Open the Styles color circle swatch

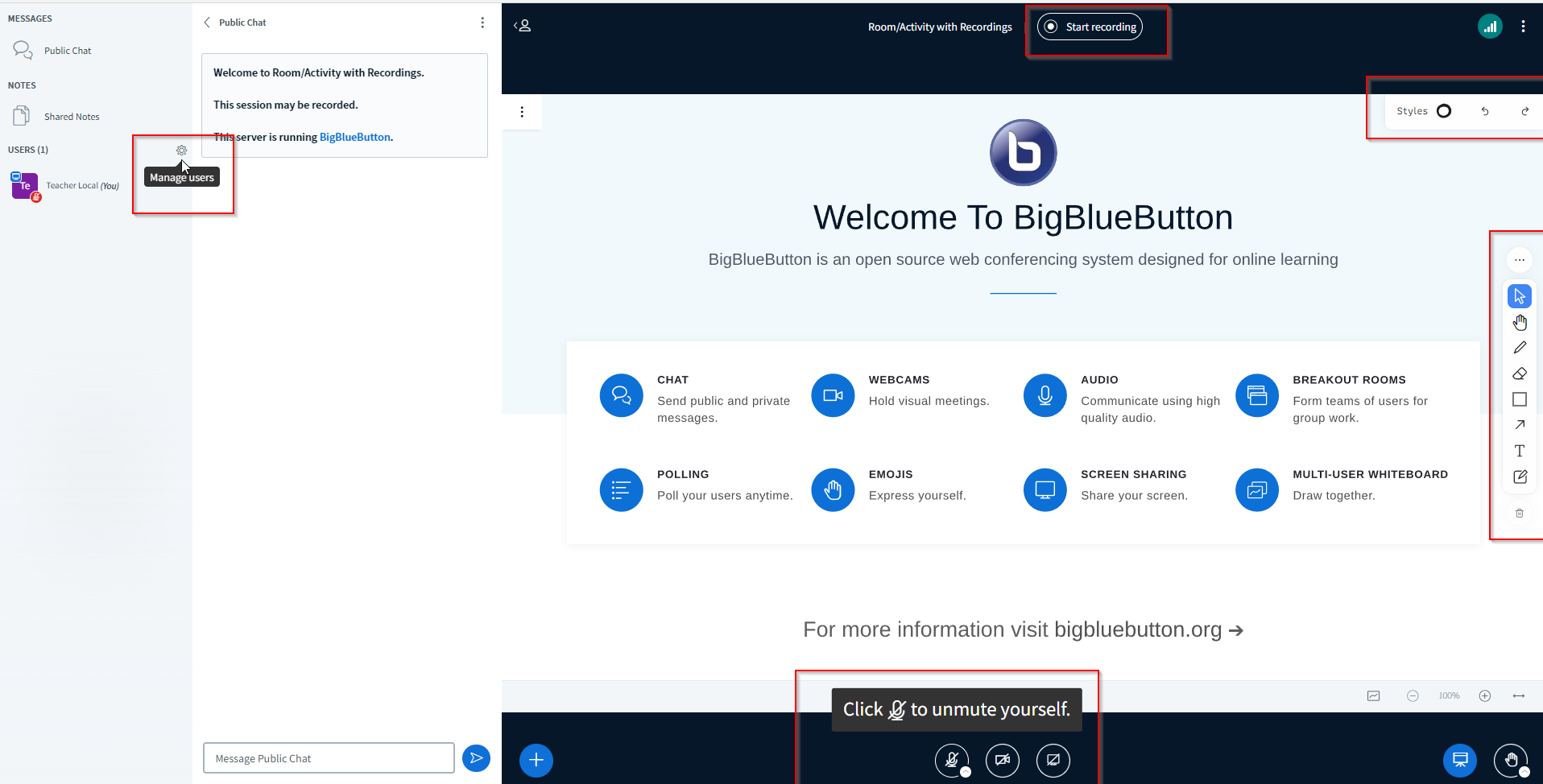1444,111
